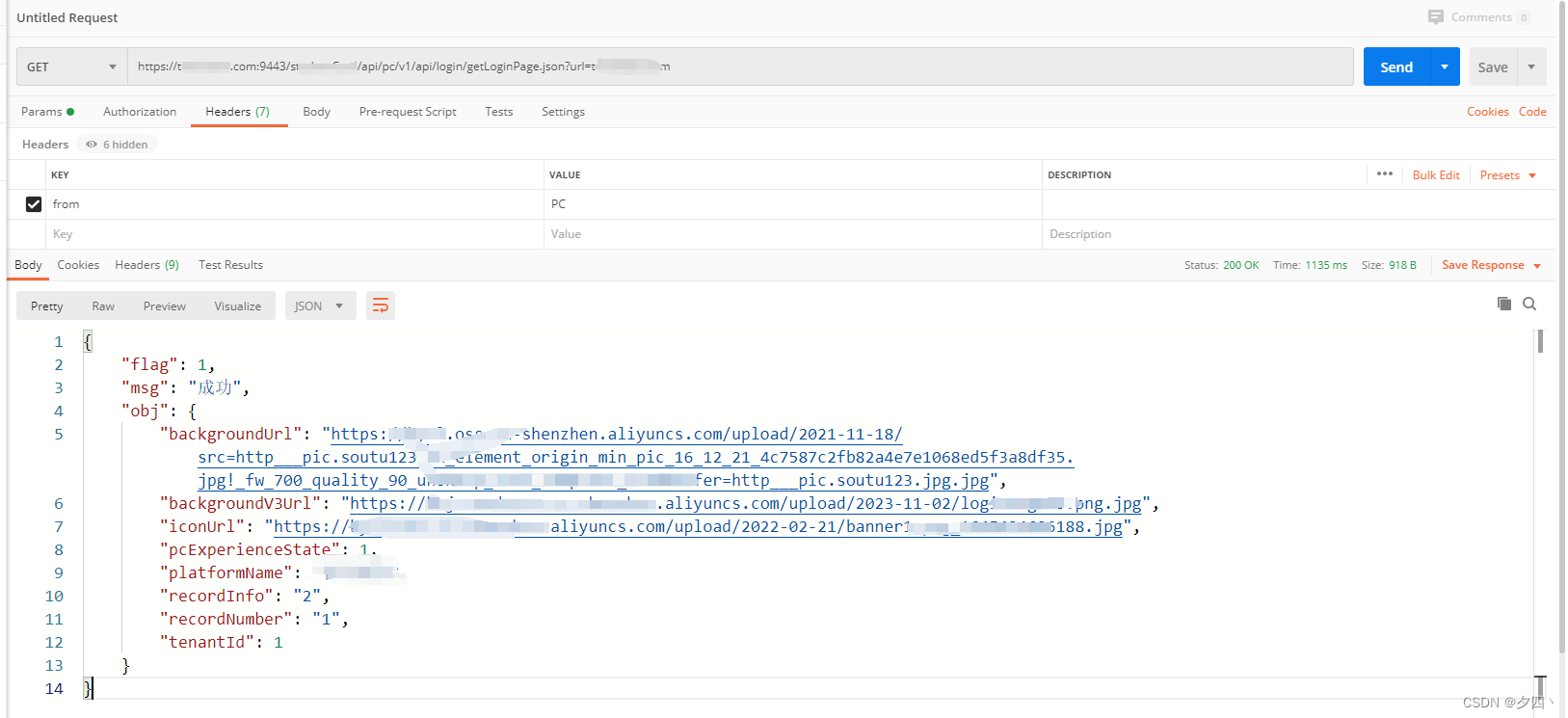The height and width of the screenshot is (718, 1568).
Task: Click the copy response icon
Action: pos(1503,304)
